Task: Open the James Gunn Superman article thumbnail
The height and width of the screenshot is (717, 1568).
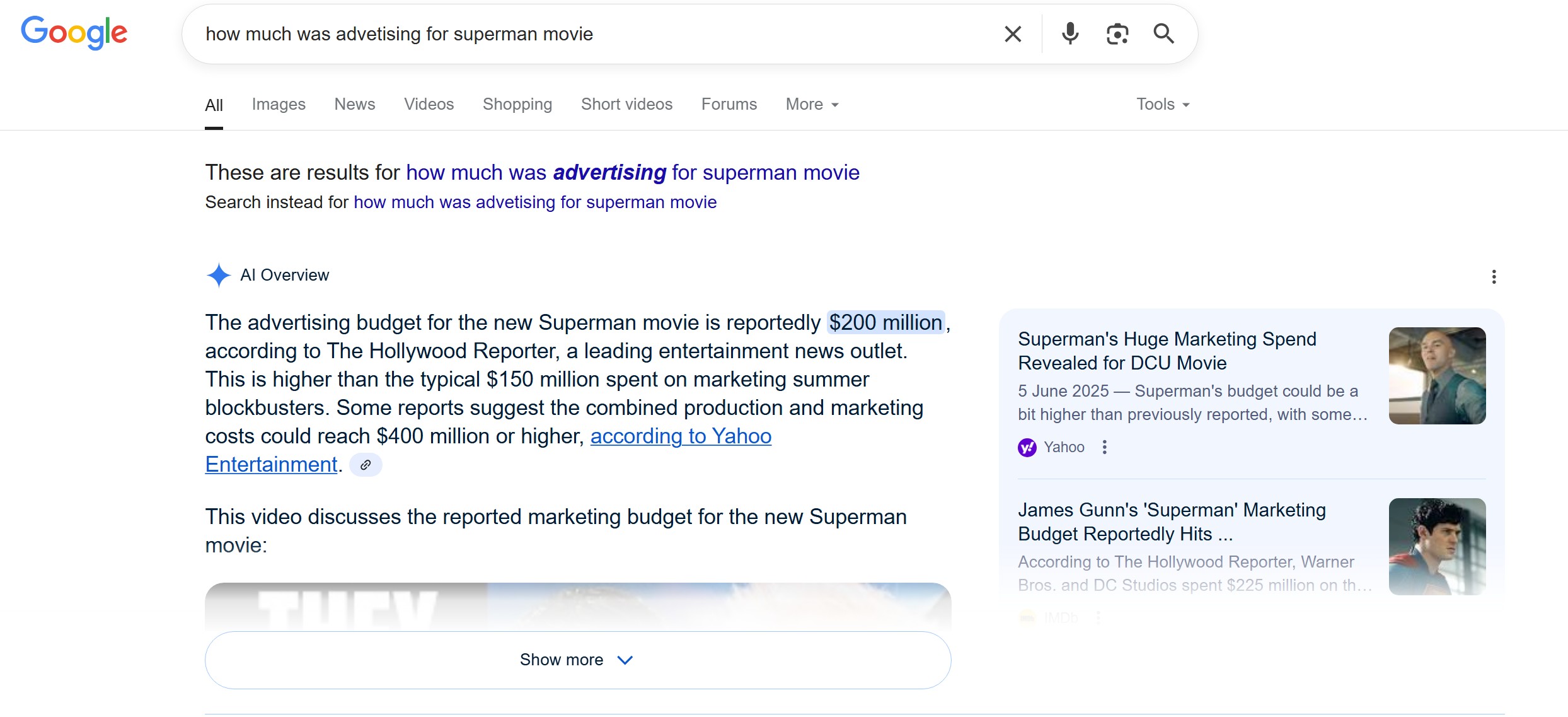Action: pyautogui.click(x=1437, y=547)
